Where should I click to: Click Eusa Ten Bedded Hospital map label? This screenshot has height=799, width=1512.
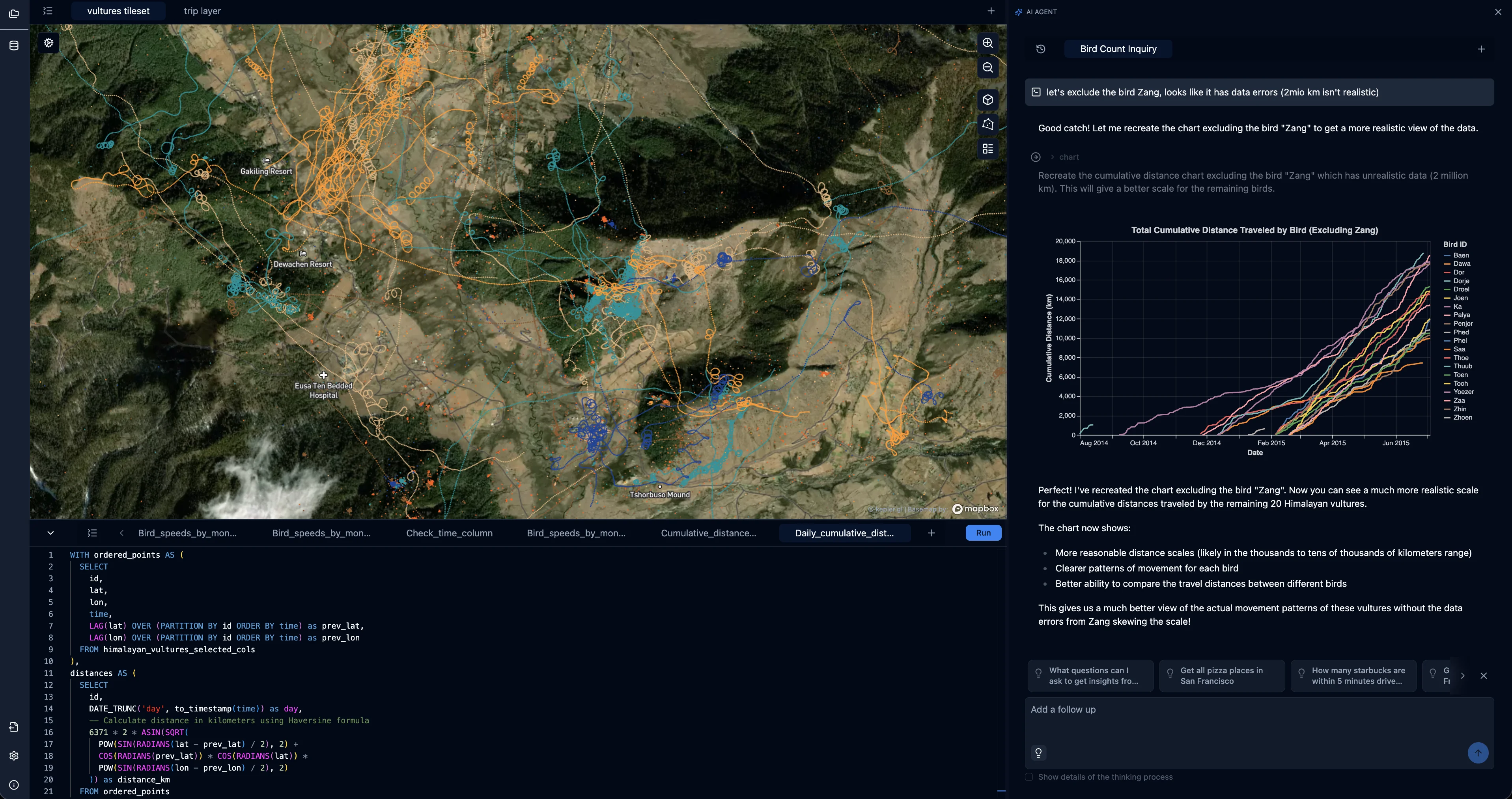pos(323,390)
